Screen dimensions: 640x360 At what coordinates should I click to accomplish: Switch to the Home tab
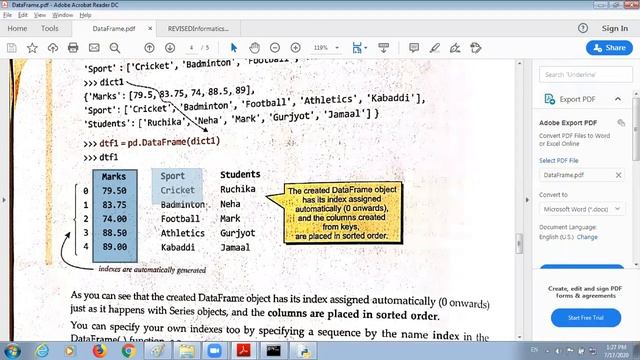pyautogui.click(x=17, y=29)
